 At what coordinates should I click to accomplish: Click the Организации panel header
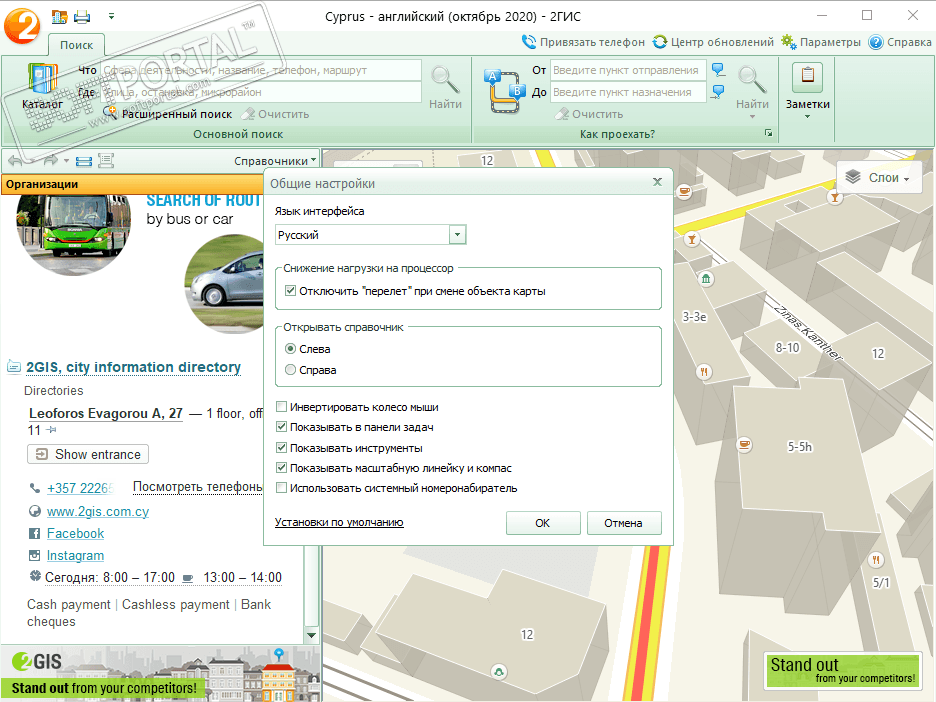point(132,184)
